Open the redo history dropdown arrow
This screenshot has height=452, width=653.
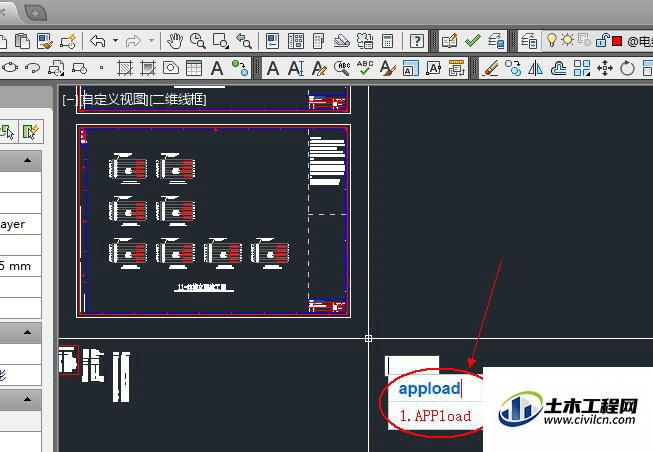coord(151,41)
